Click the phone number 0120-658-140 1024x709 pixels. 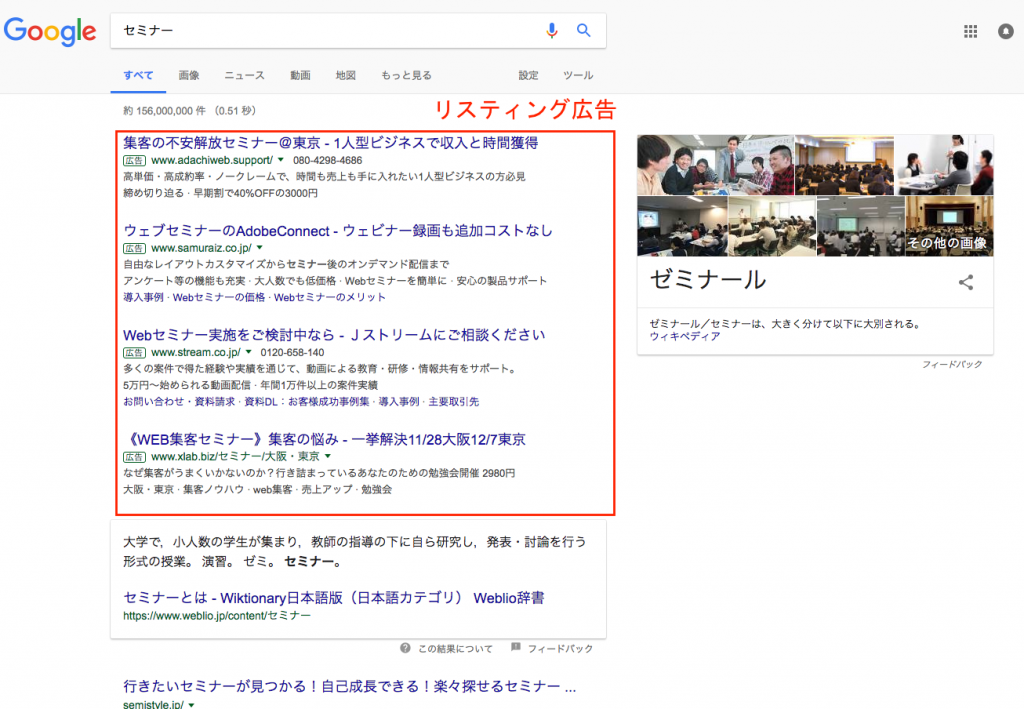coord(292,353)
